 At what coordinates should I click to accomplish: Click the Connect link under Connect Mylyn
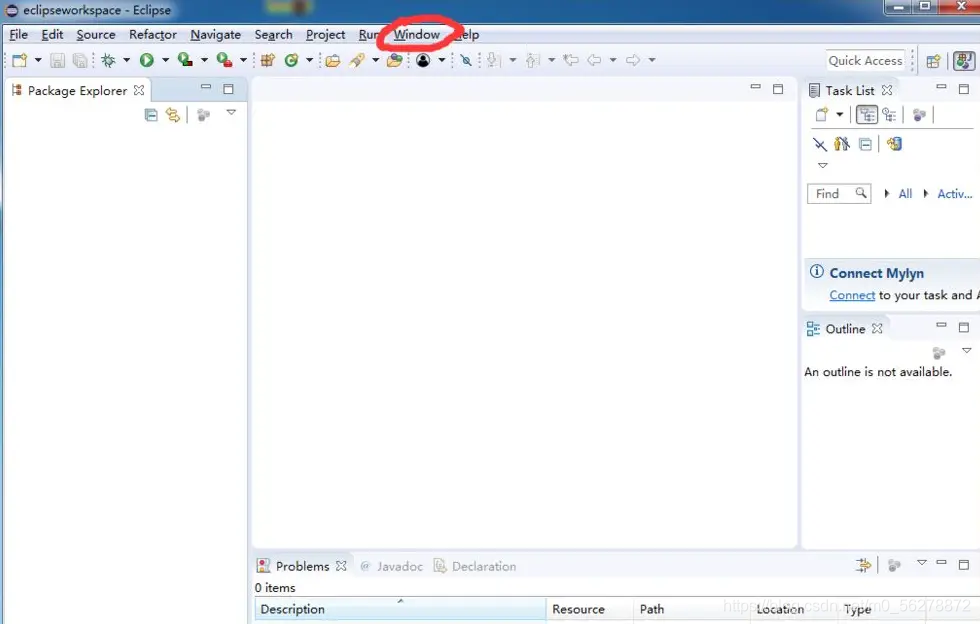pos(852,295)
